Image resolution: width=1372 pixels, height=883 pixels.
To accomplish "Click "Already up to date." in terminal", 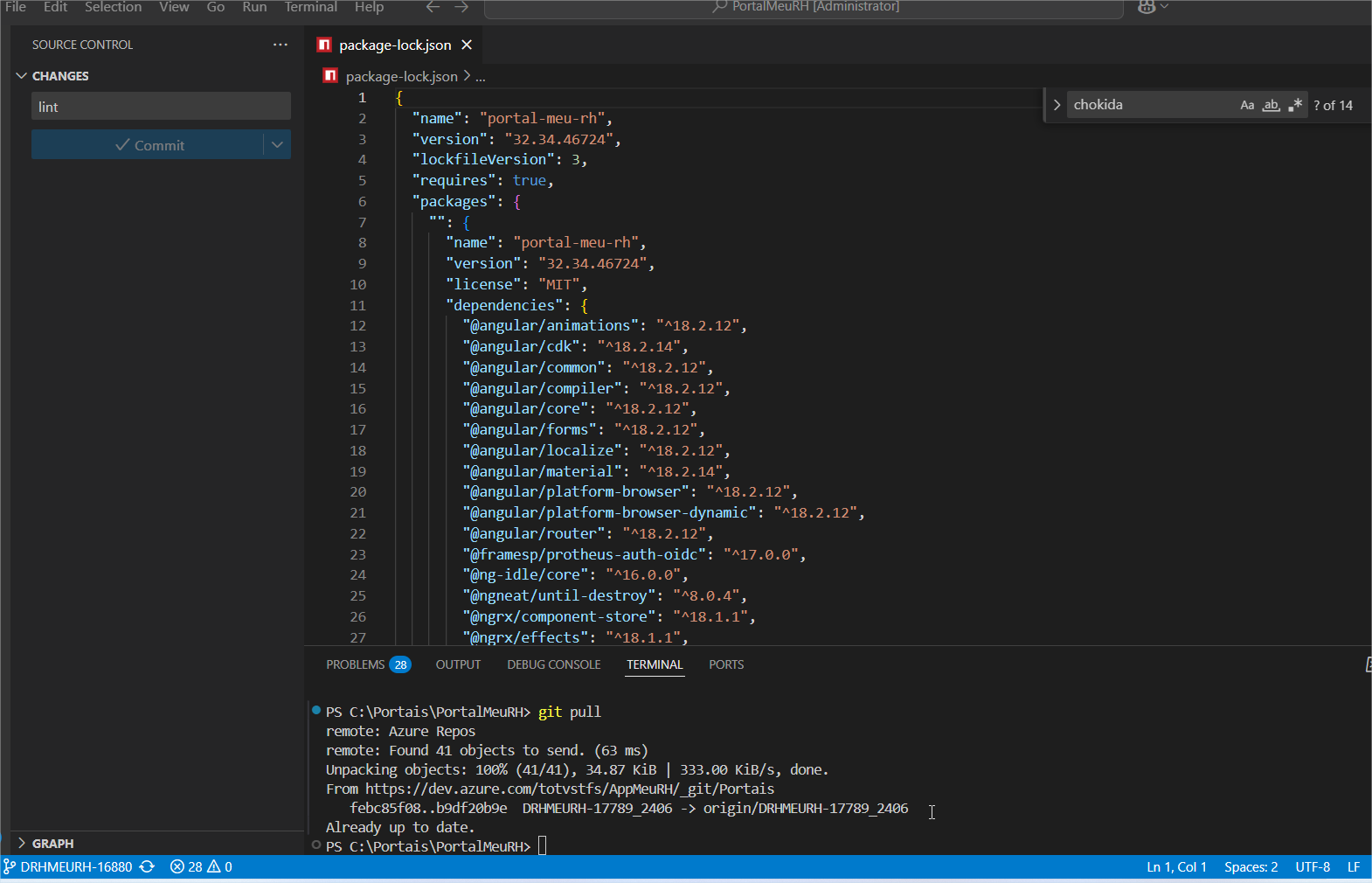I will coord(400,827).
